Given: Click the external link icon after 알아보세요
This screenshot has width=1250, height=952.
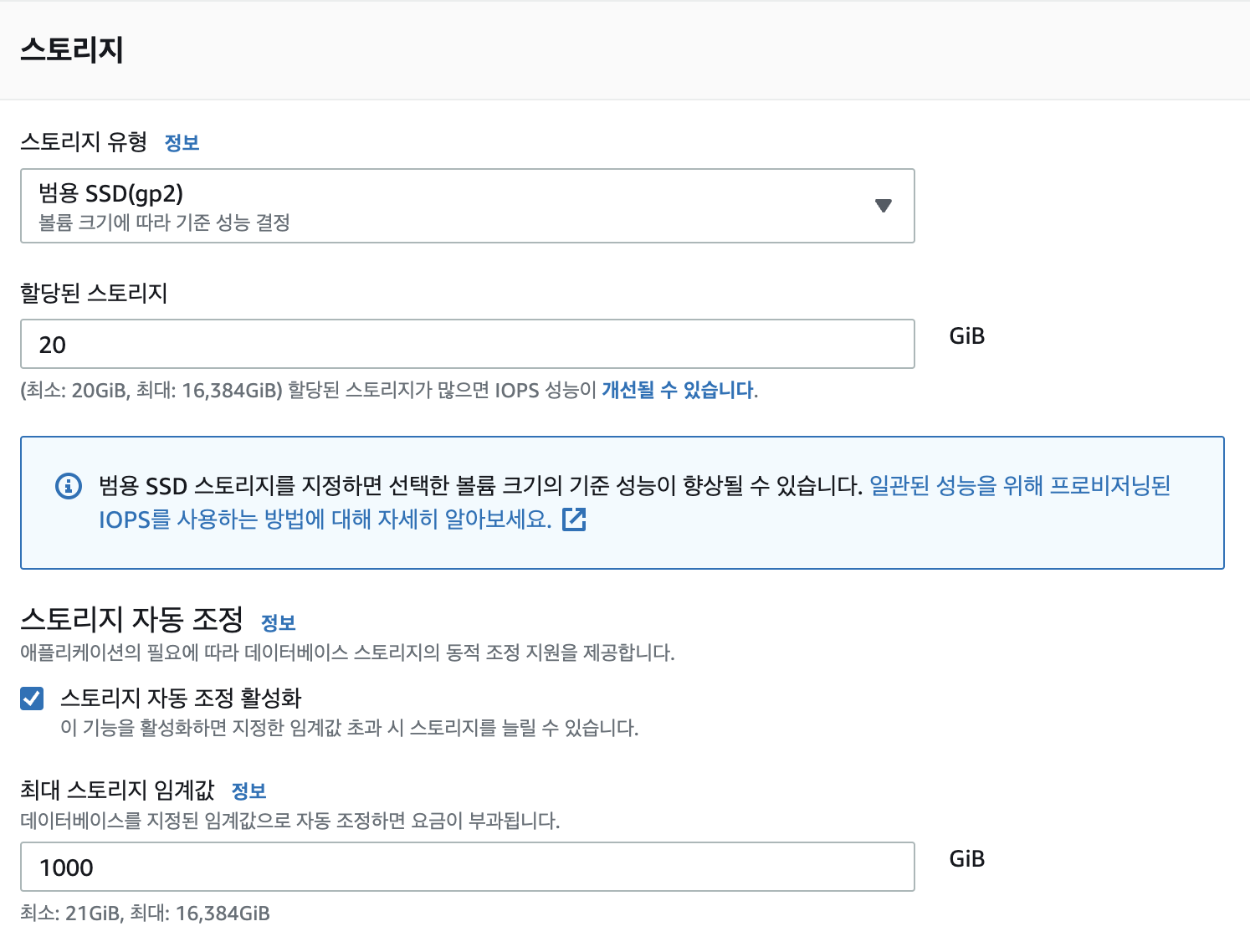Looking at the screenshot, I should [574, 520].
